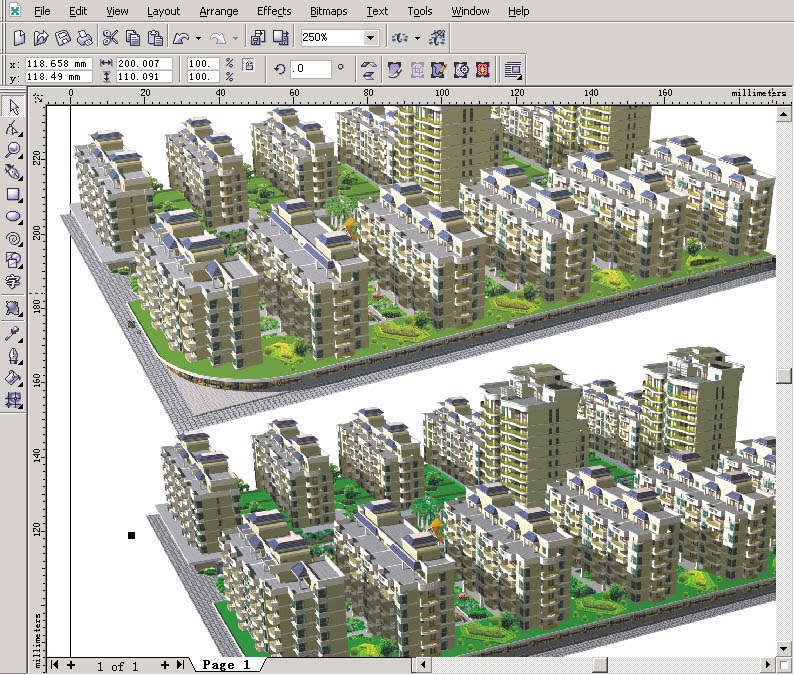Open the Application Launcher icon

click(400, 38)
